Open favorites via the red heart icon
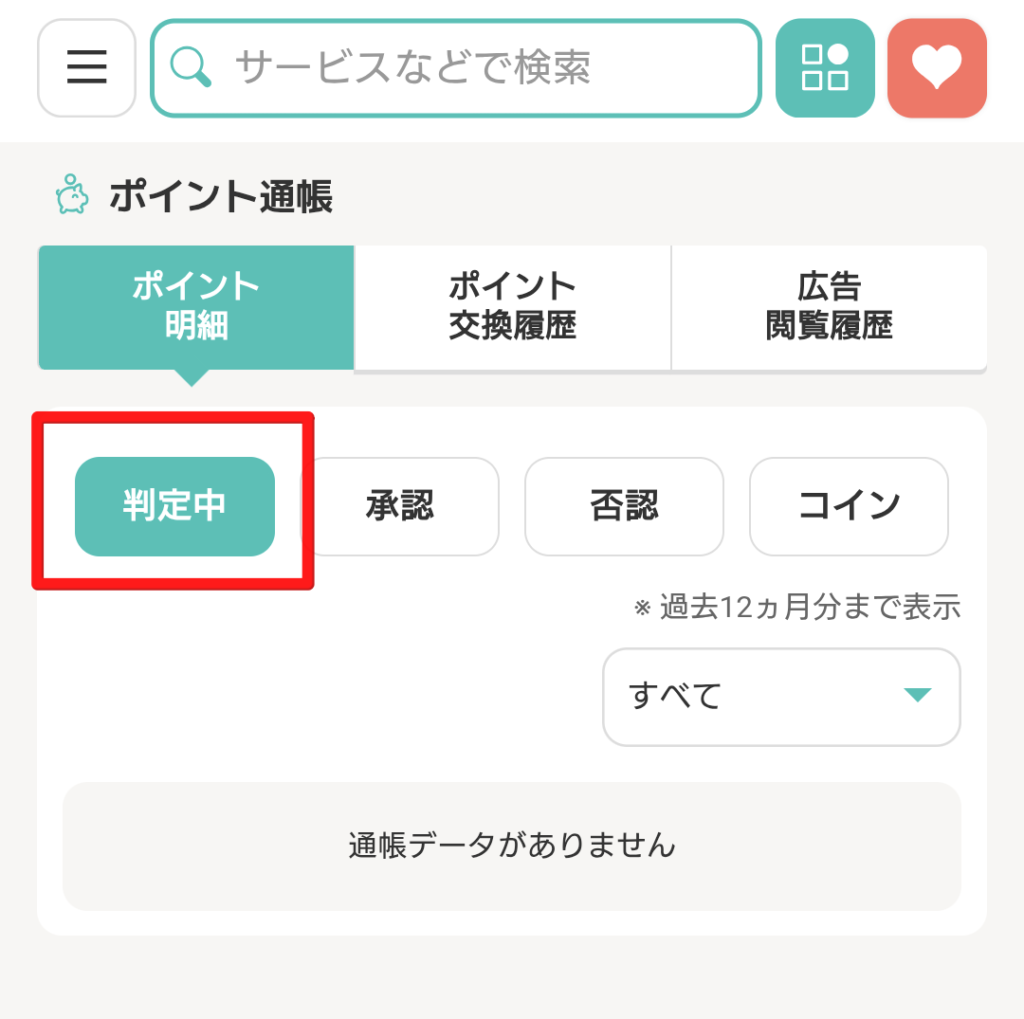 937,68
